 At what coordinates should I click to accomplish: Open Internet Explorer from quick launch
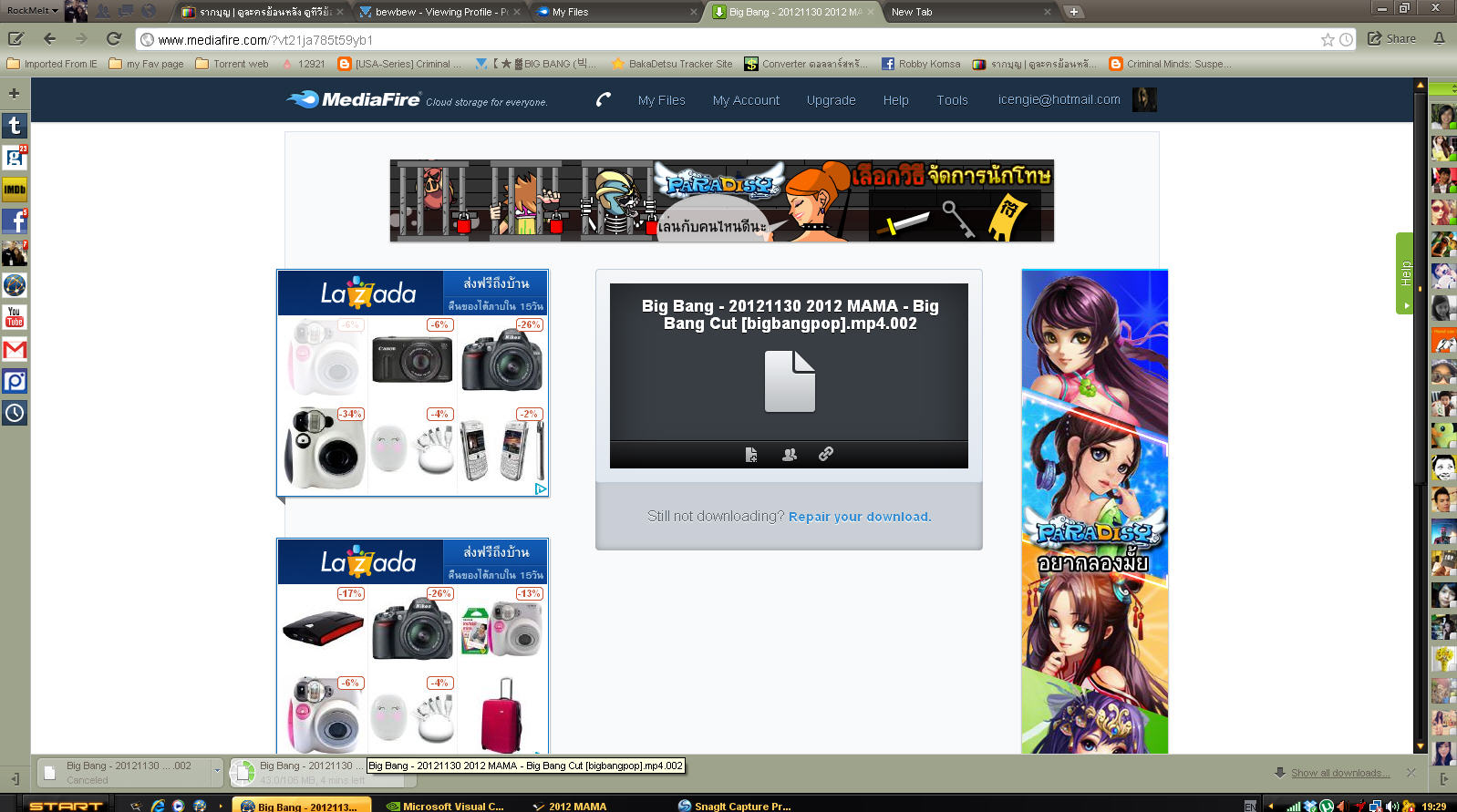[x=158, y=806]
